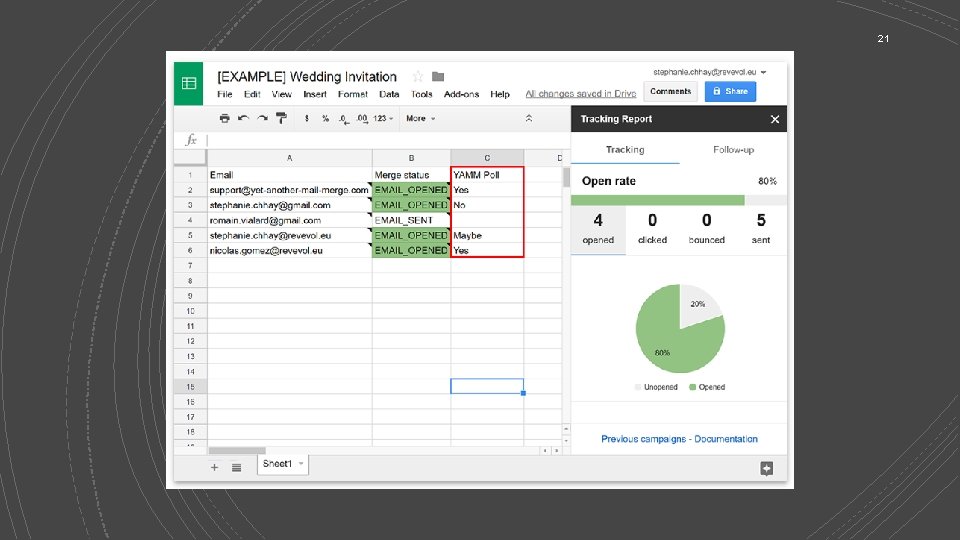
Task: Click the vertical scrollbar thumb
Action: coord(566,178)
